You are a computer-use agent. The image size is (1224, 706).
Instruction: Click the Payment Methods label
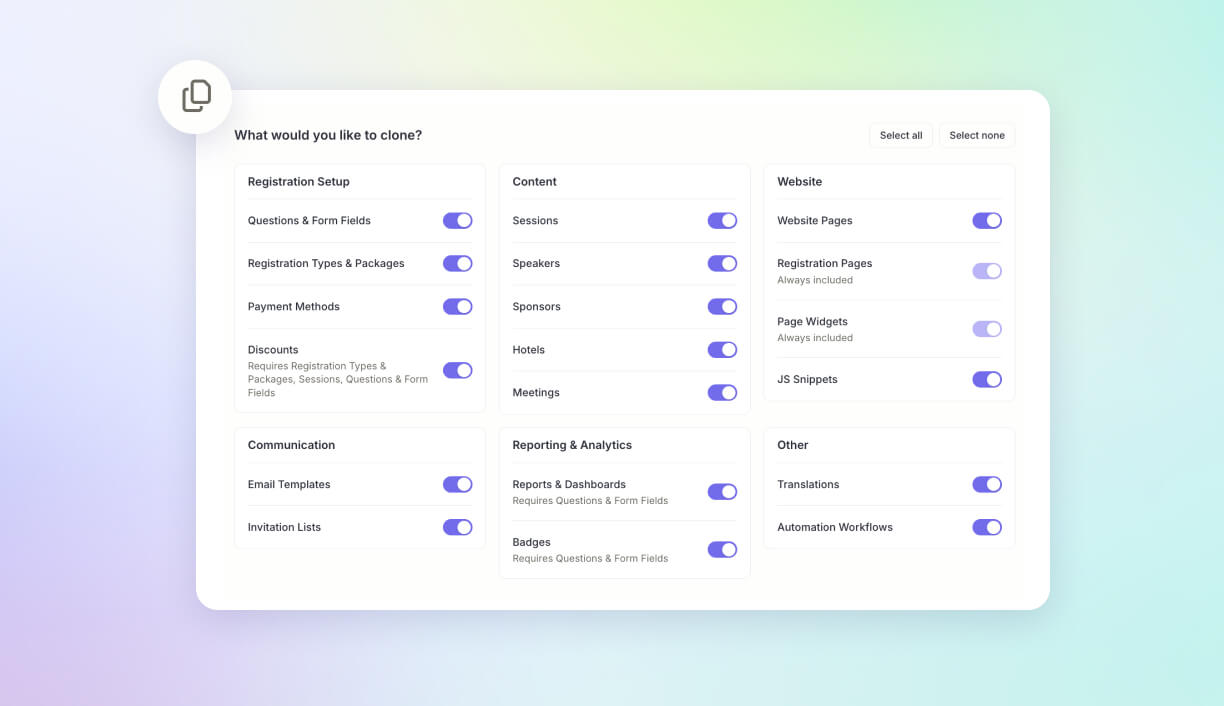tap(294, 307)
